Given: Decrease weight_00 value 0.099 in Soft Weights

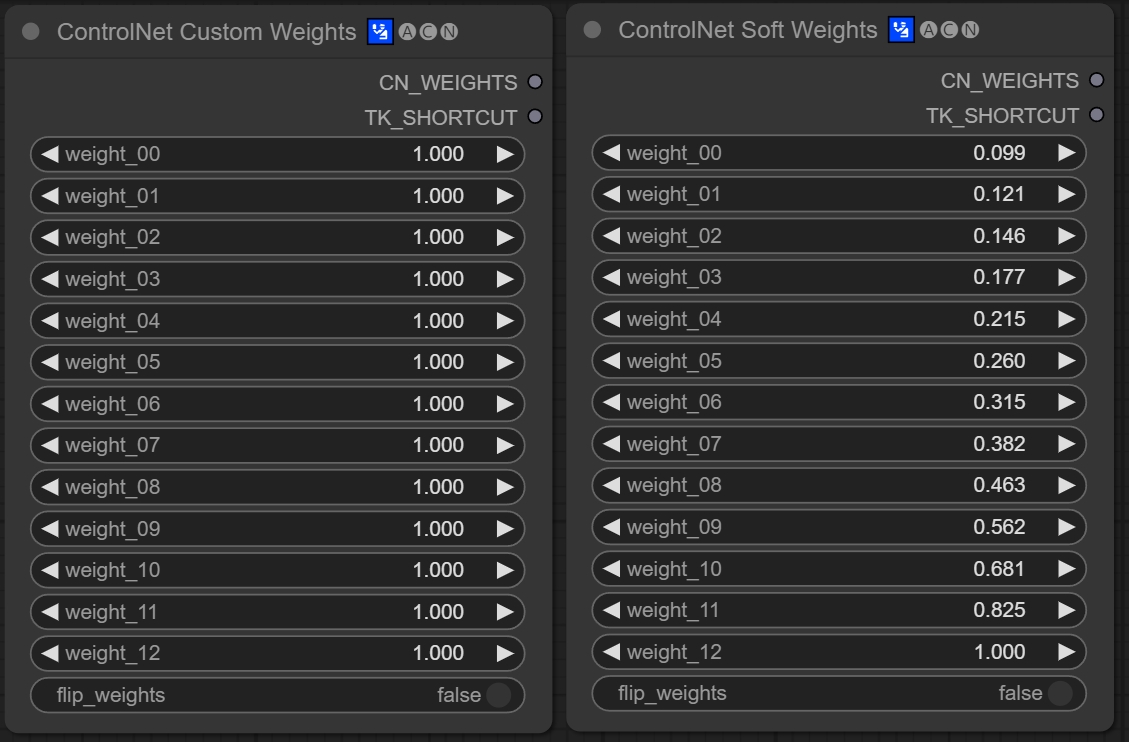Looking at the screenshot, I should click(611, 153).
